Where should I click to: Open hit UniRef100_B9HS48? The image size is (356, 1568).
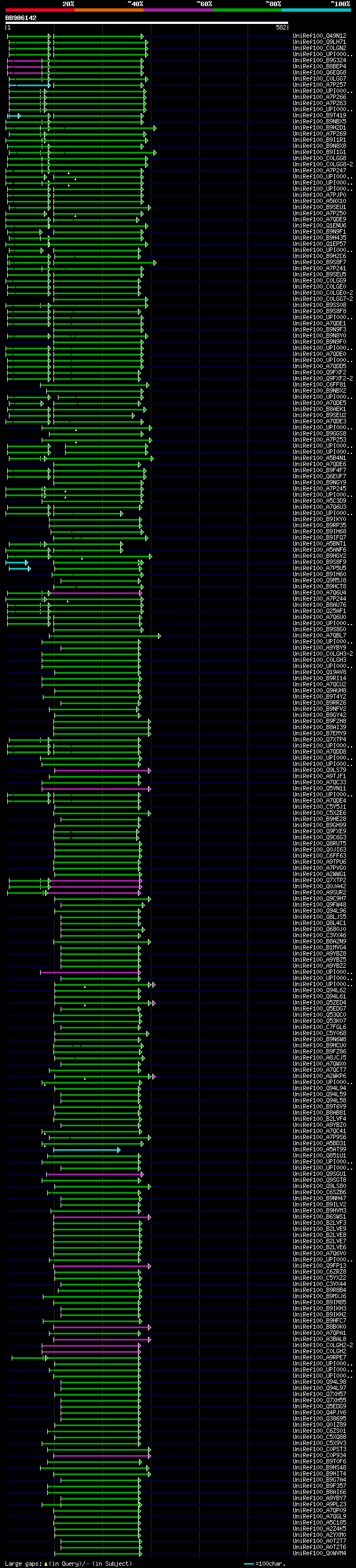point(319,1467)
